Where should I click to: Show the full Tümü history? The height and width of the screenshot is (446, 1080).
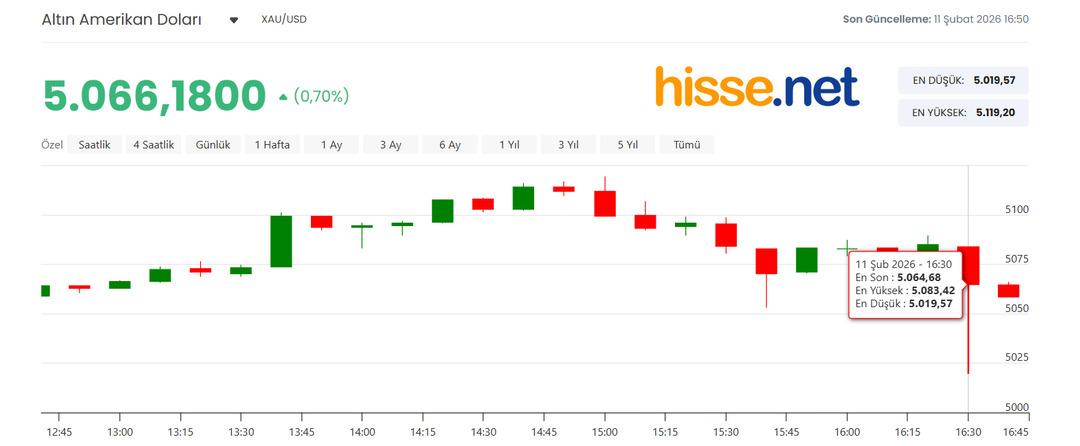(x=687, y=145)
